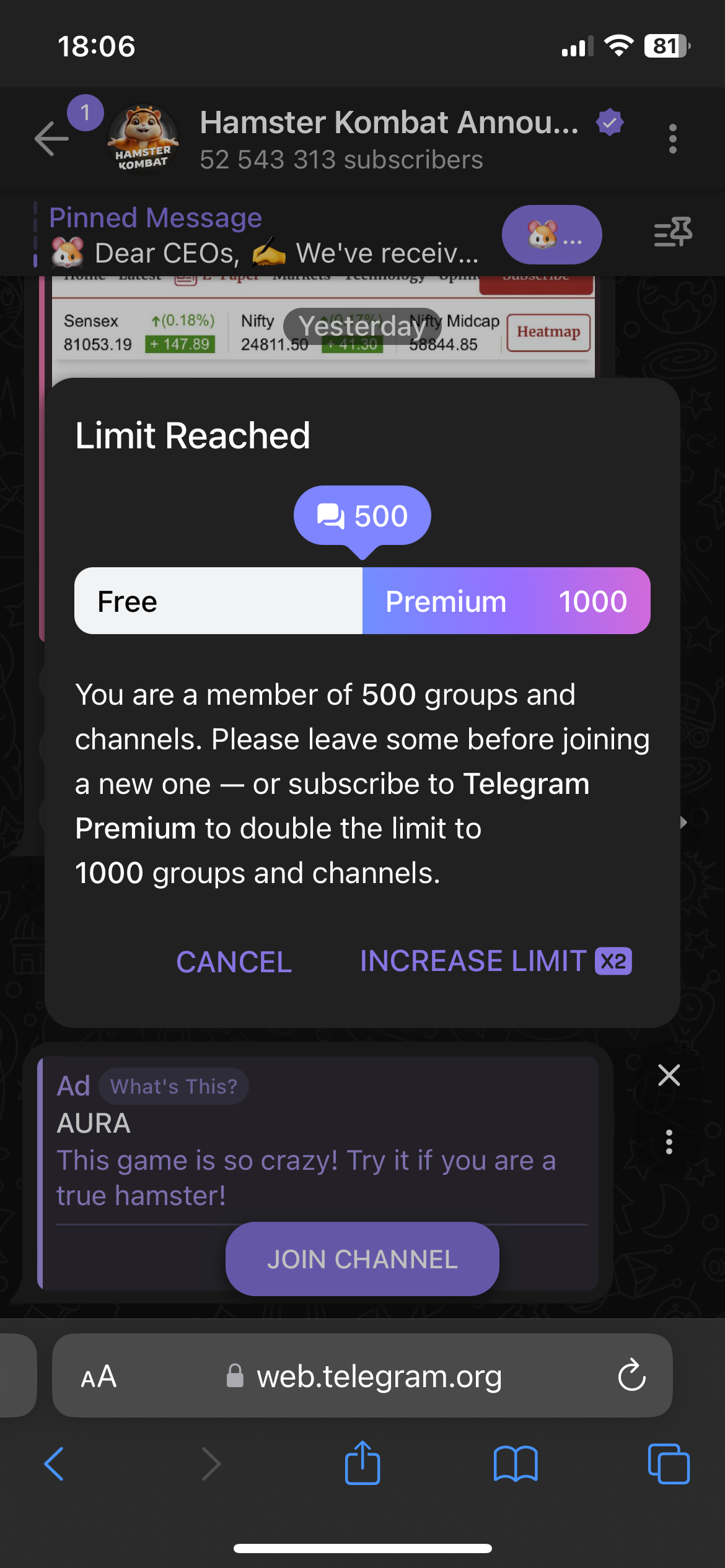Open Safari bookmarks

(516, 1463)
